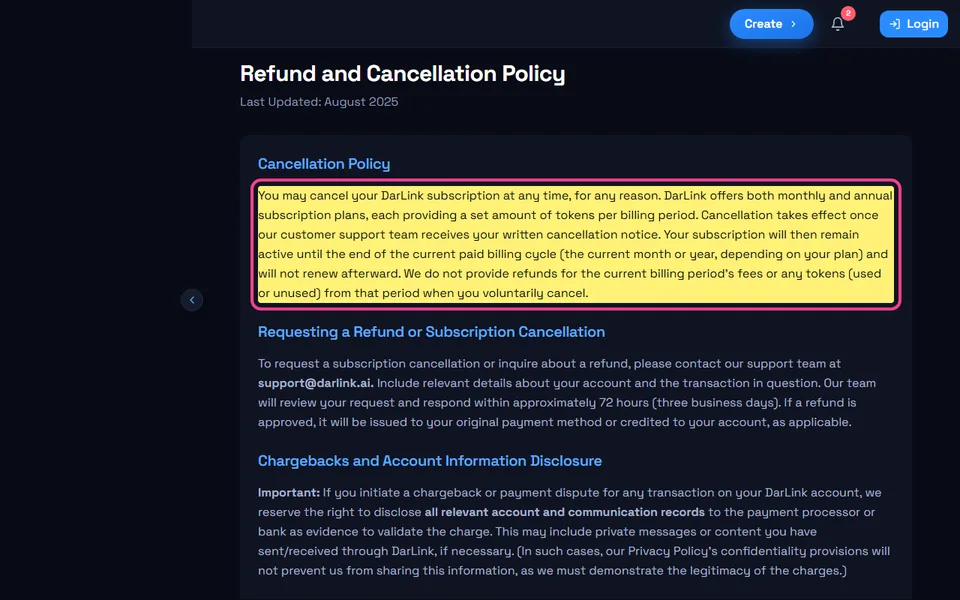Expand the sidebar with the round chevron button
960x600 pixels.
click(x=192, y=300)
